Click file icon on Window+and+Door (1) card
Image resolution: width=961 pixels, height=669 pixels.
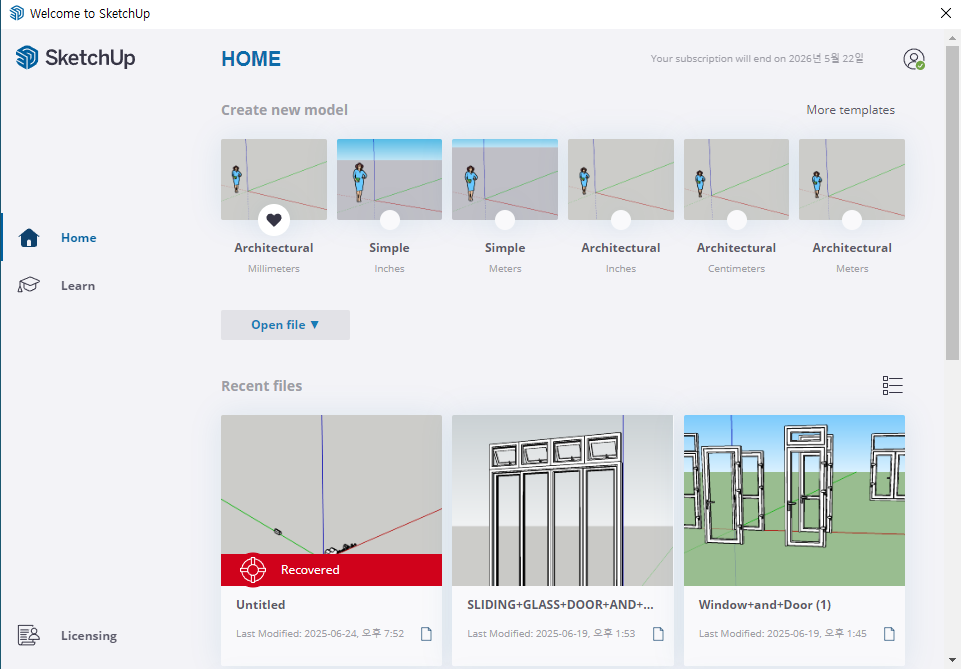(x=889, y=633)
